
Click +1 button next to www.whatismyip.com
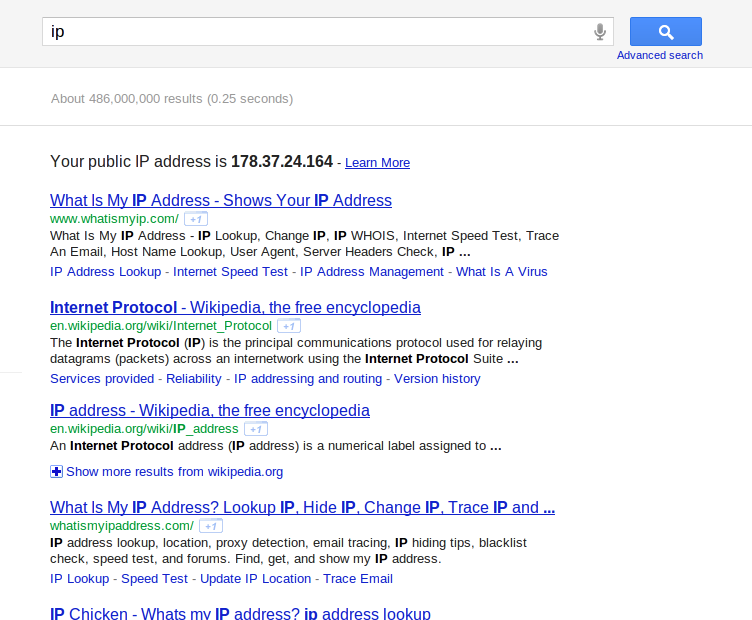pos(196,219)
